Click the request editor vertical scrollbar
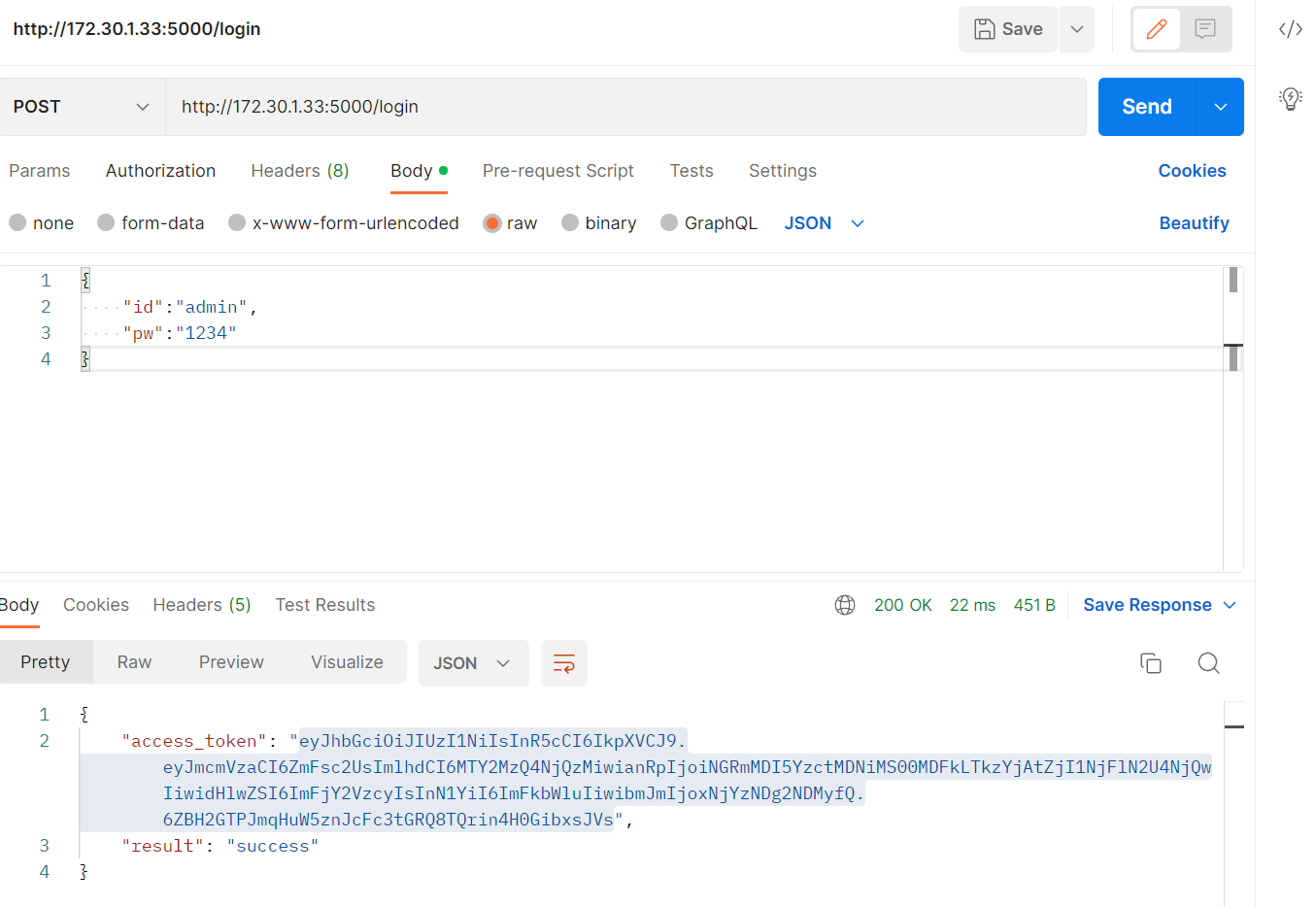Image resolution: width=1316 pixels, height=907 pixels. coord(1233,418)
